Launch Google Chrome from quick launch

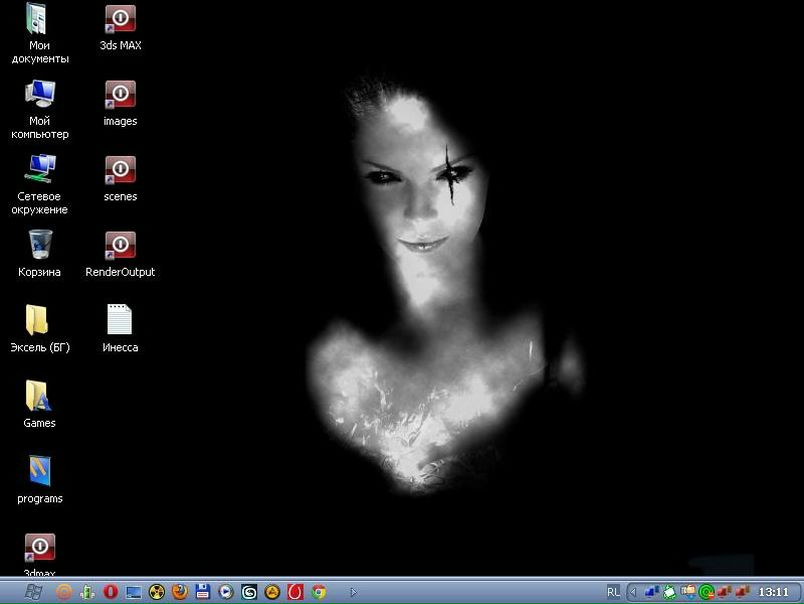(x=319, y=592)
